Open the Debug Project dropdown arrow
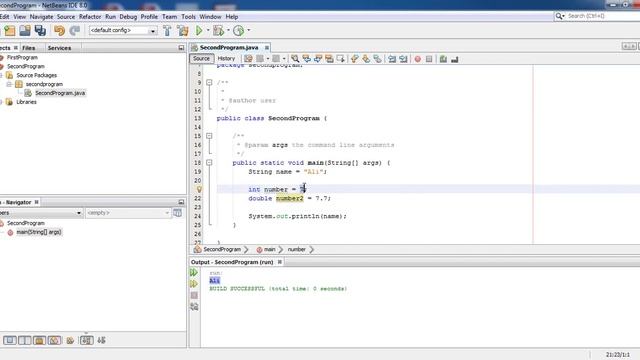This screenshot has height=360, width=640. [228, 31]
